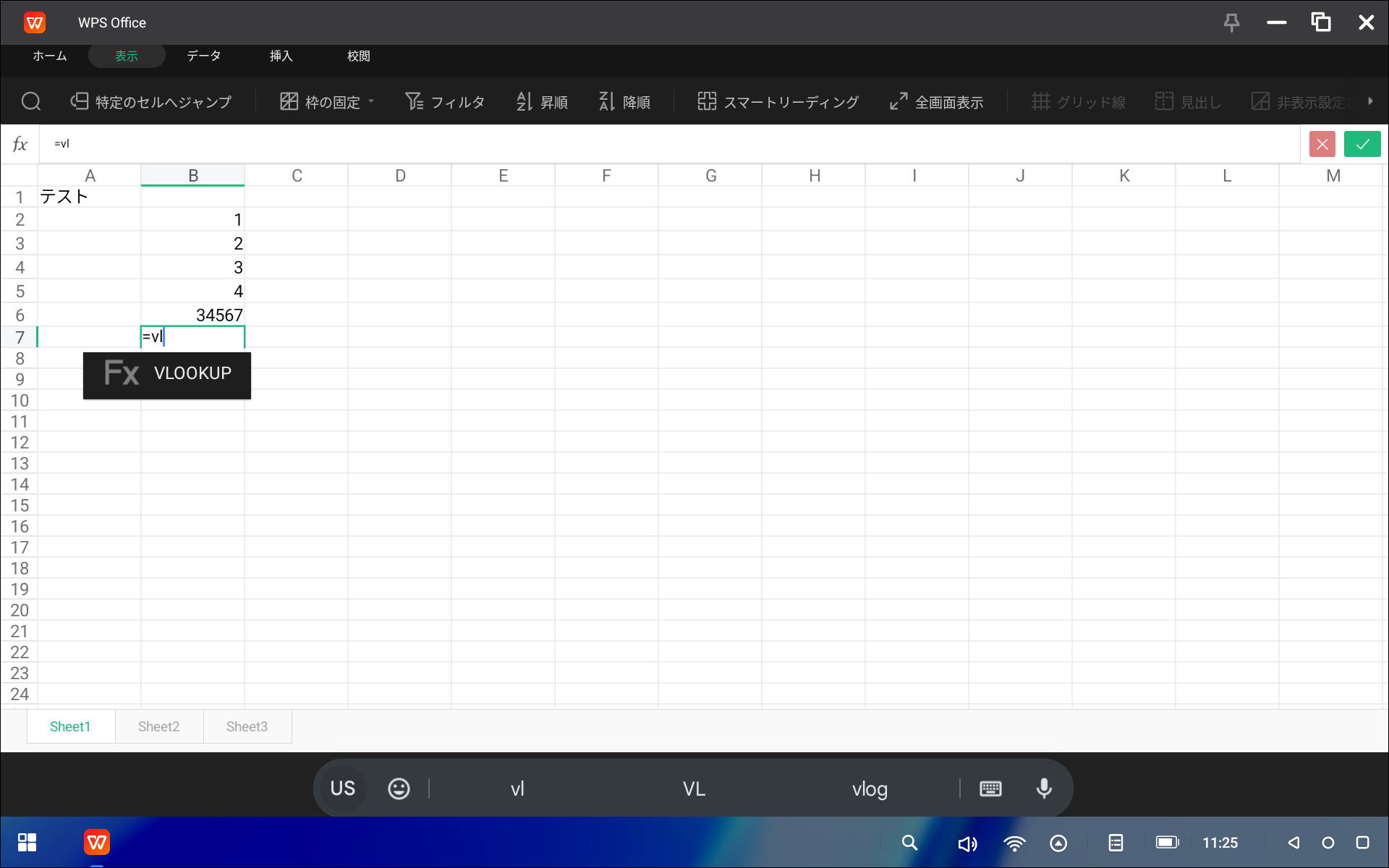1389x868 pixels.
Task: Select column B header
Action: [x=193, y=175]
